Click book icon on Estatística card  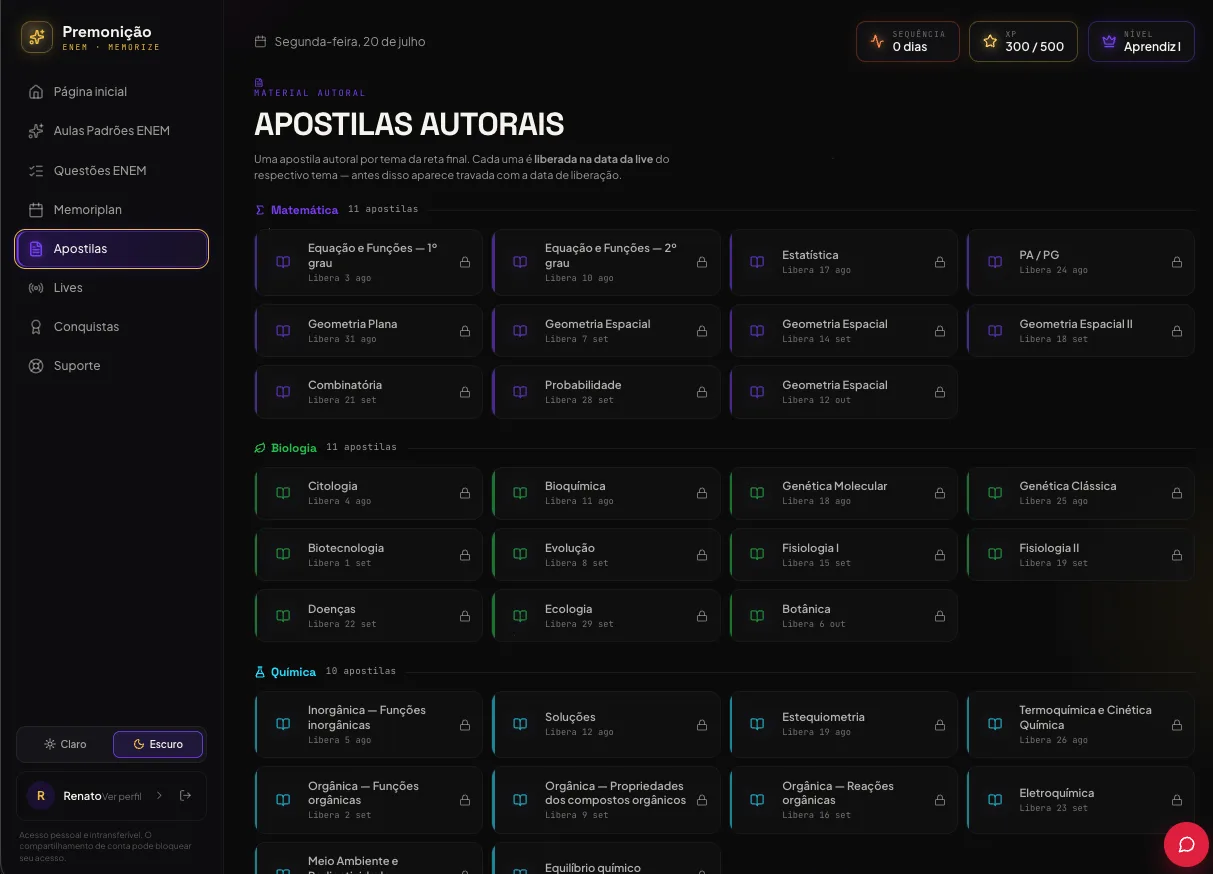tap(757, 262)
